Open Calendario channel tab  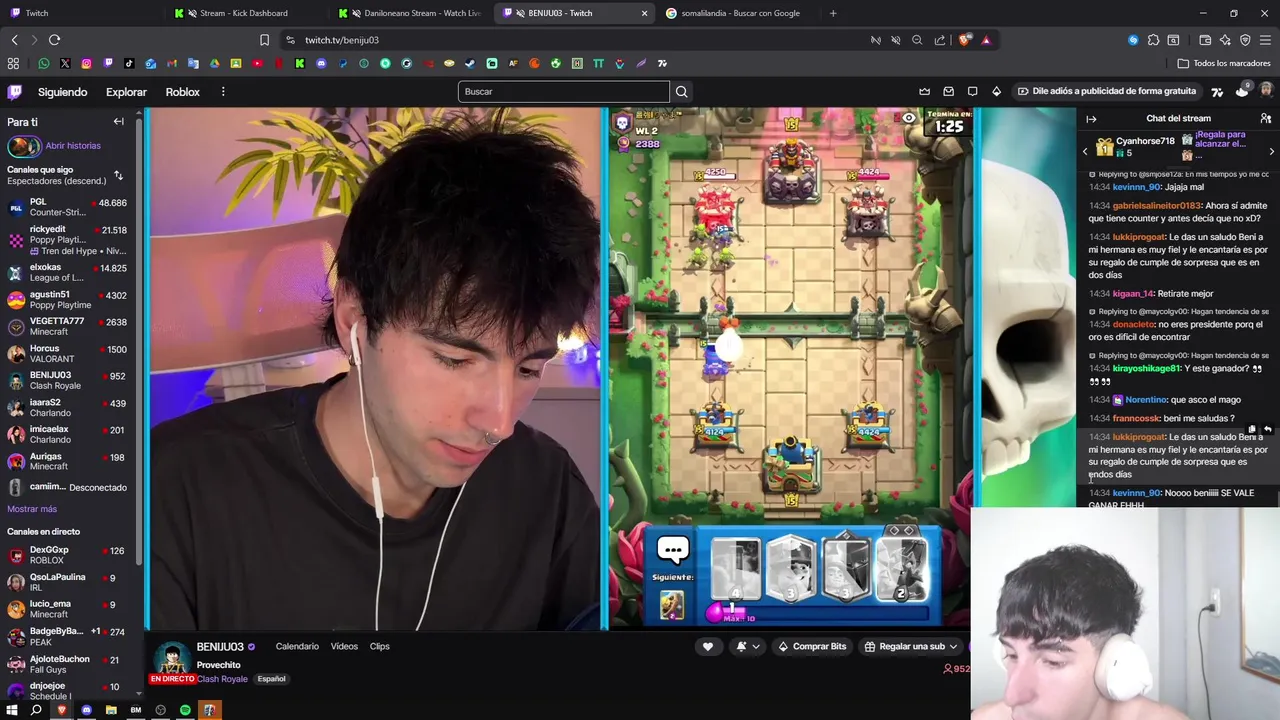click(x=297, y=646)
